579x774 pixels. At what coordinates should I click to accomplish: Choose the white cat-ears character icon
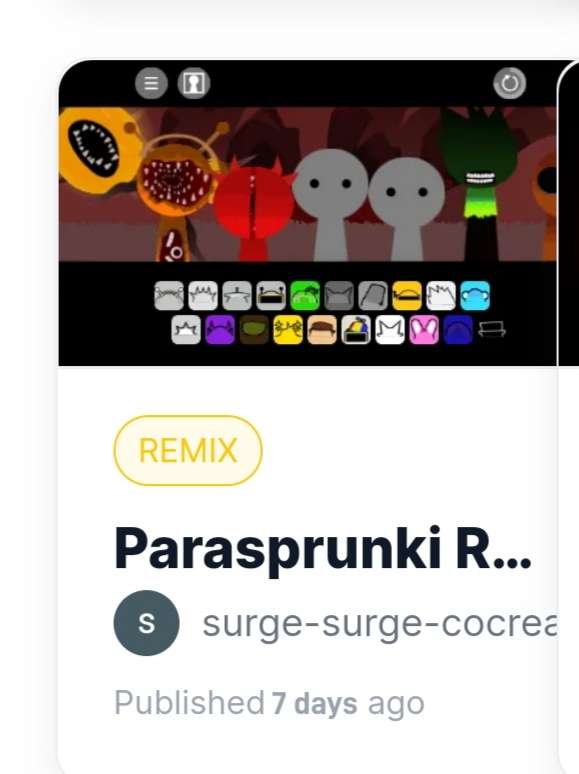[390, 330]
